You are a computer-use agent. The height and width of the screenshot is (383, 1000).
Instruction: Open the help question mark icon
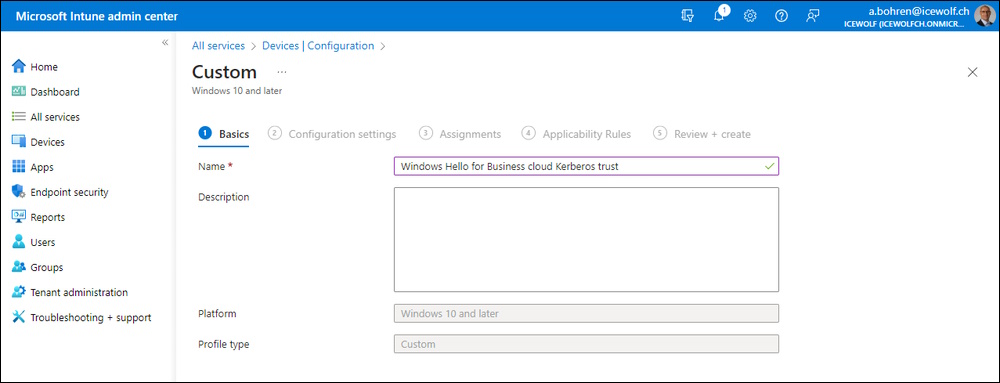coord(781,17)
